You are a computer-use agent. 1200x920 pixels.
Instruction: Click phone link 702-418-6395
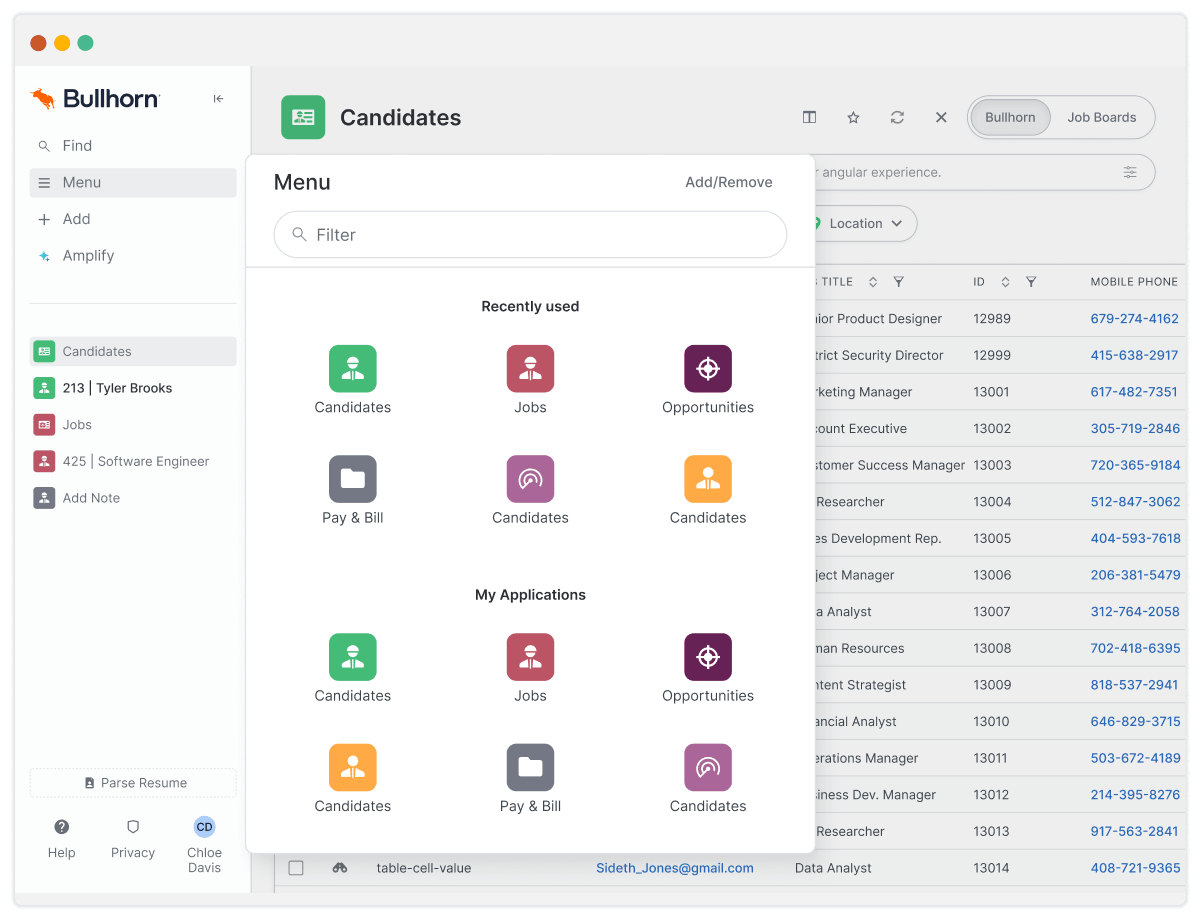(x=1135, y=648)
